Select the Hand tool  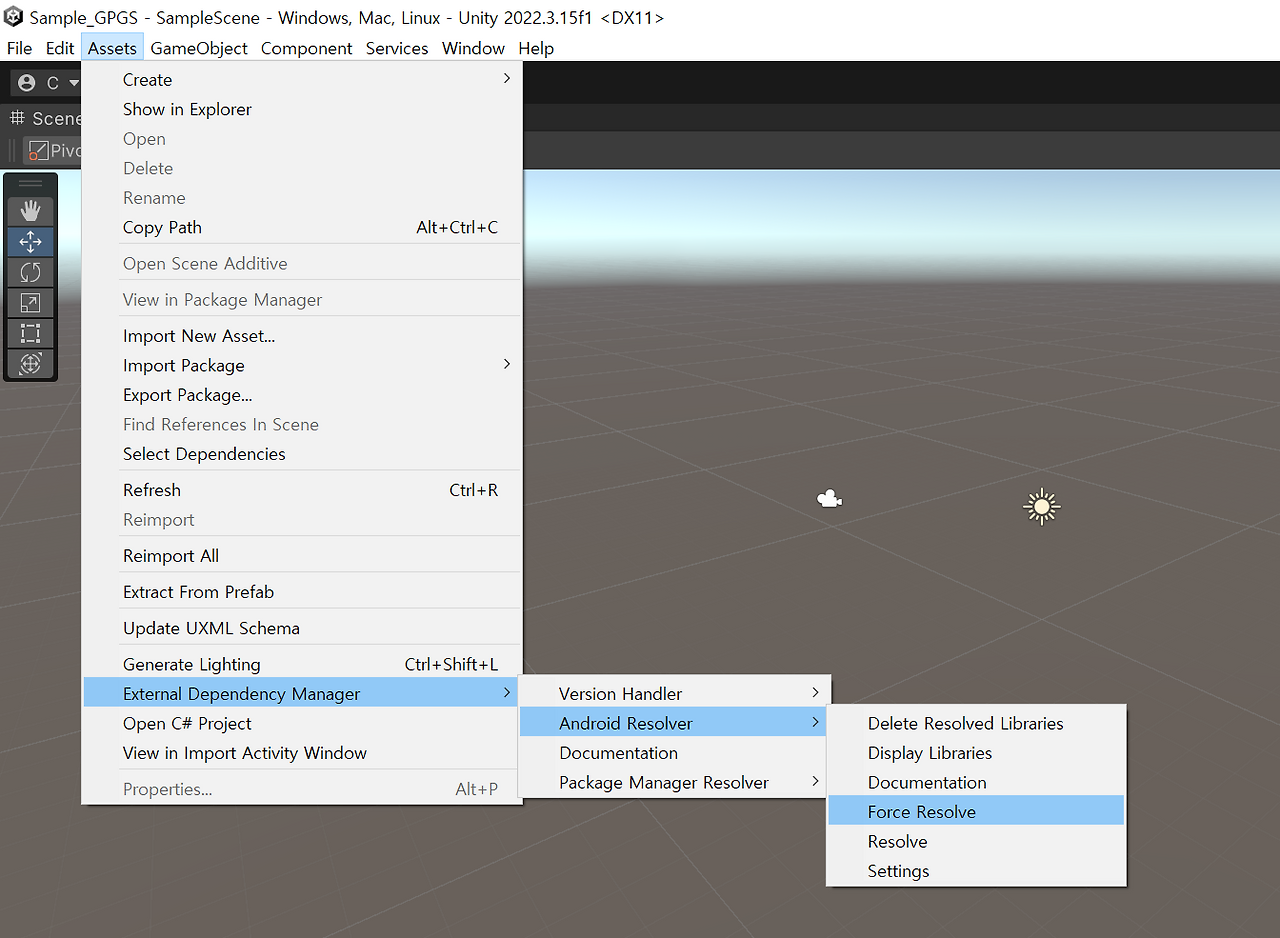click(x=30, y=210)
